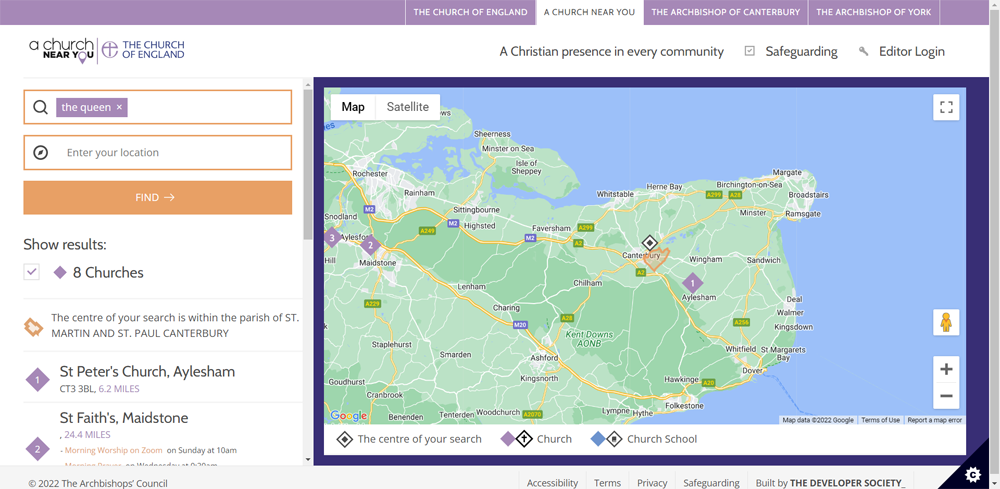Open the footer Safeguarding link
Screen dimensions: 1000x489
[711, 483]
